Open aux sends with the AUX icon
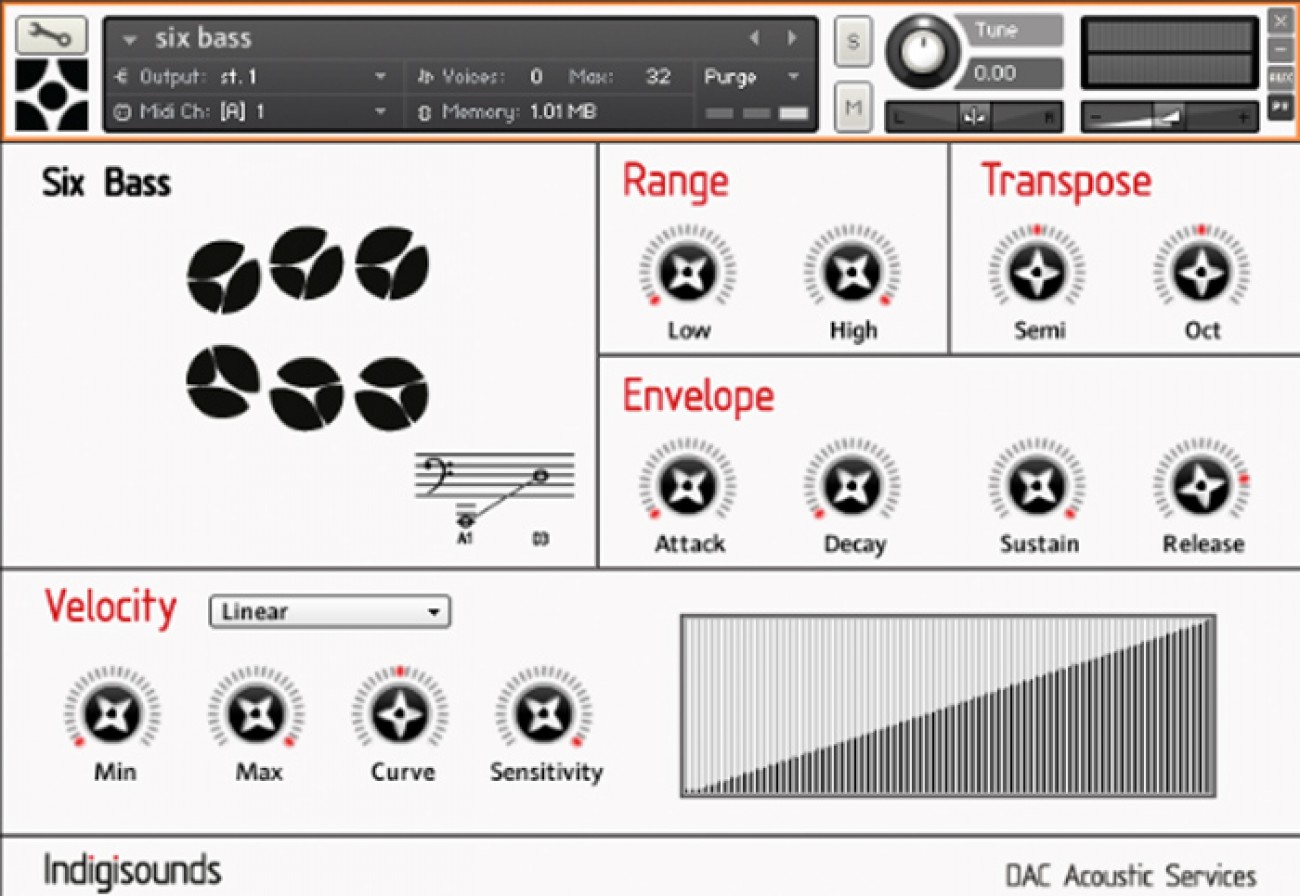 pyautogui.click(x=1280, y=75)
